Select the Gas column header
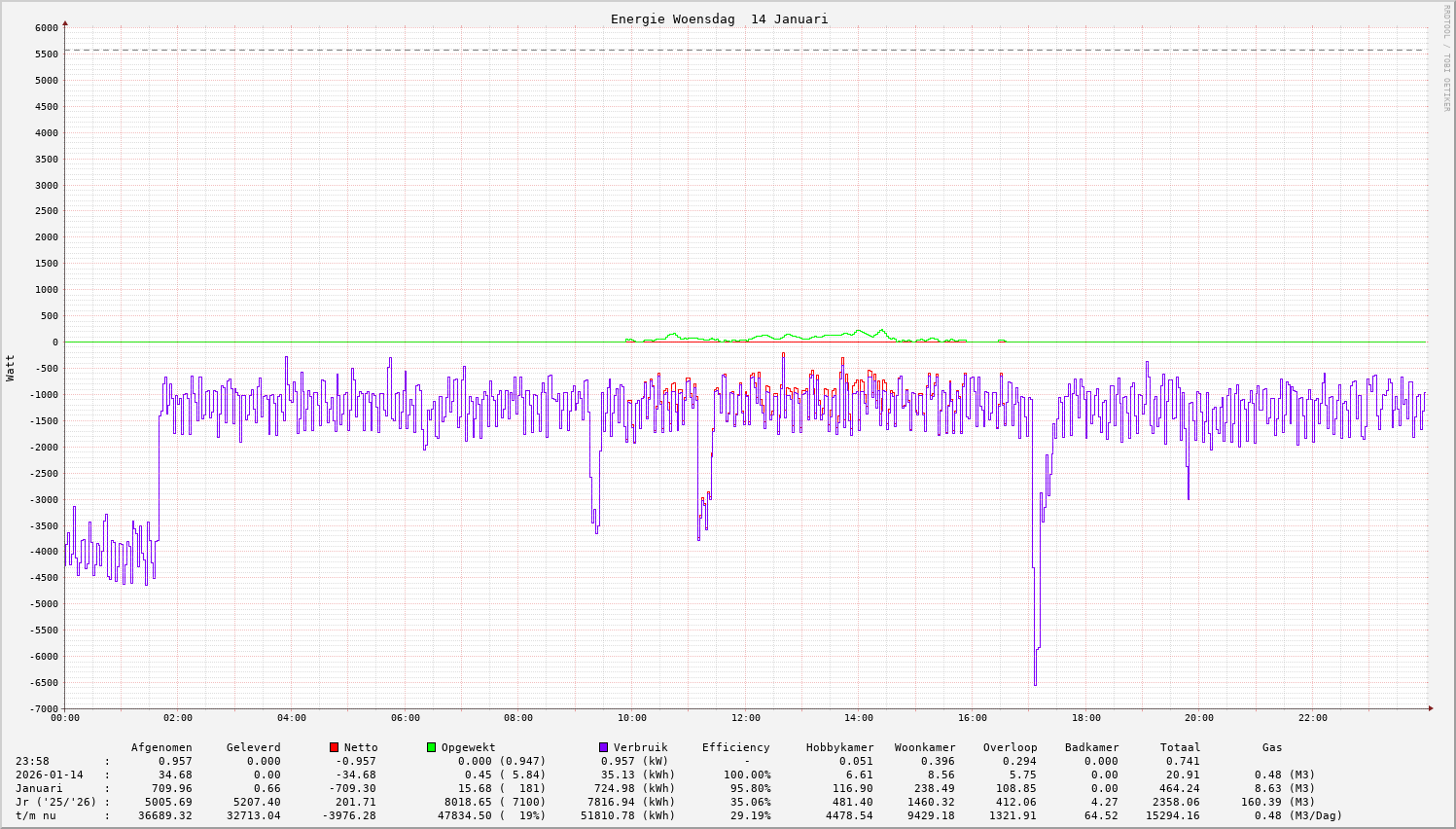This screenshot has width=1456, height=829. pos(1272,747)
